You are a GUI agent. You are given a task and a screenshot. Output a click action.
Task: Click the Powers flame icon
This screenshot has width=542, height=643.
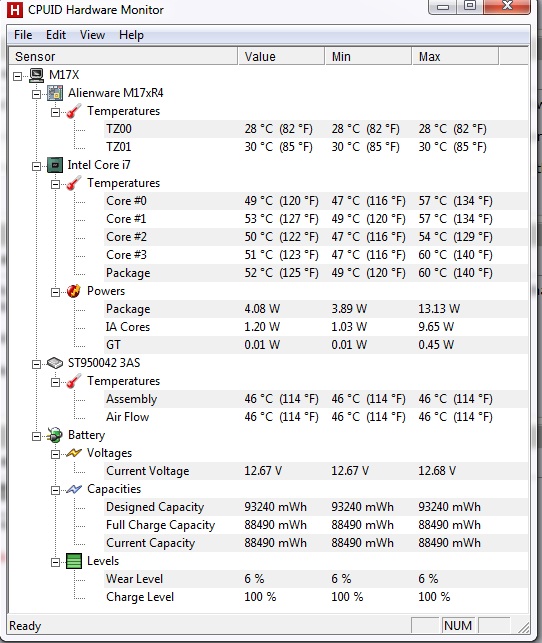(x=74, y=291)
